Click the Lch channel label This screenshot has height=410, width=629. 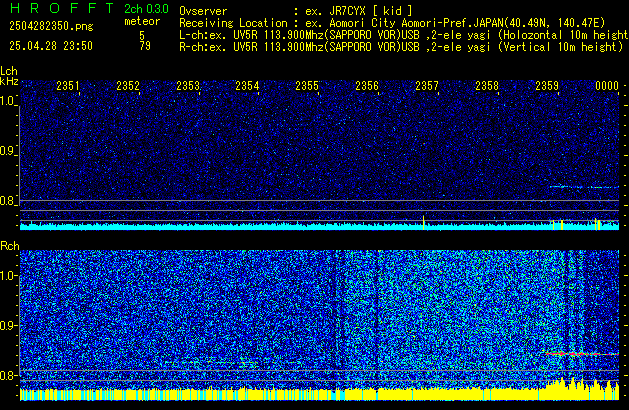coord(9,71)
